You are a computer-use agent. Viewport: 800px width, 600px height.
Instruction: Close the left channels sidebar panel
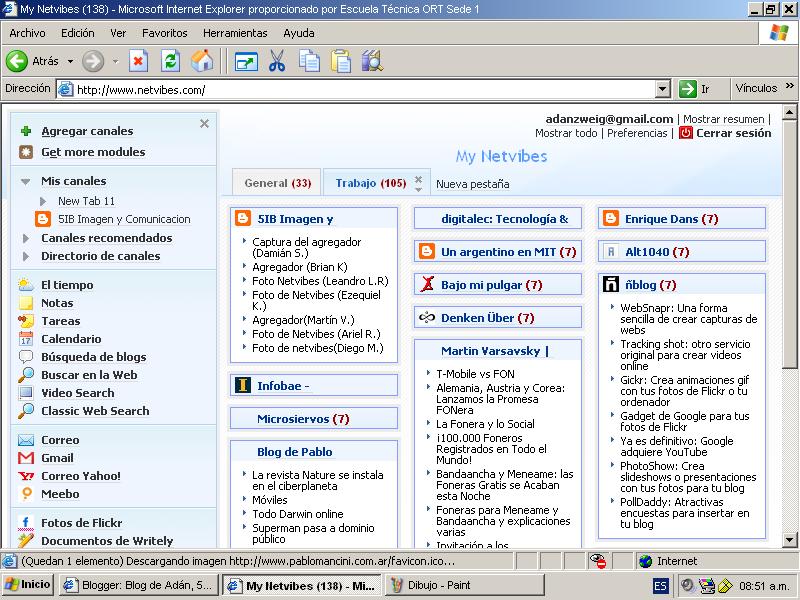pos(205,123)
